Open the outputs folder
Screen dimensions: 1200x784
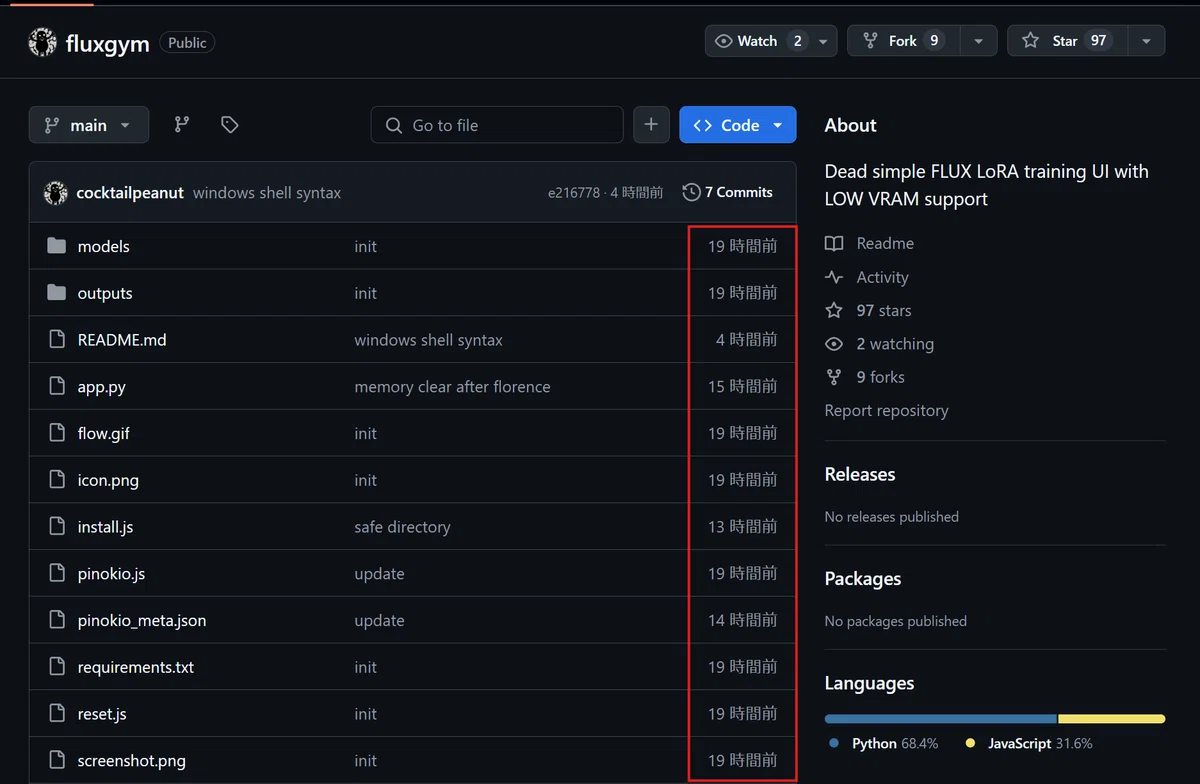tap(105, 293)
